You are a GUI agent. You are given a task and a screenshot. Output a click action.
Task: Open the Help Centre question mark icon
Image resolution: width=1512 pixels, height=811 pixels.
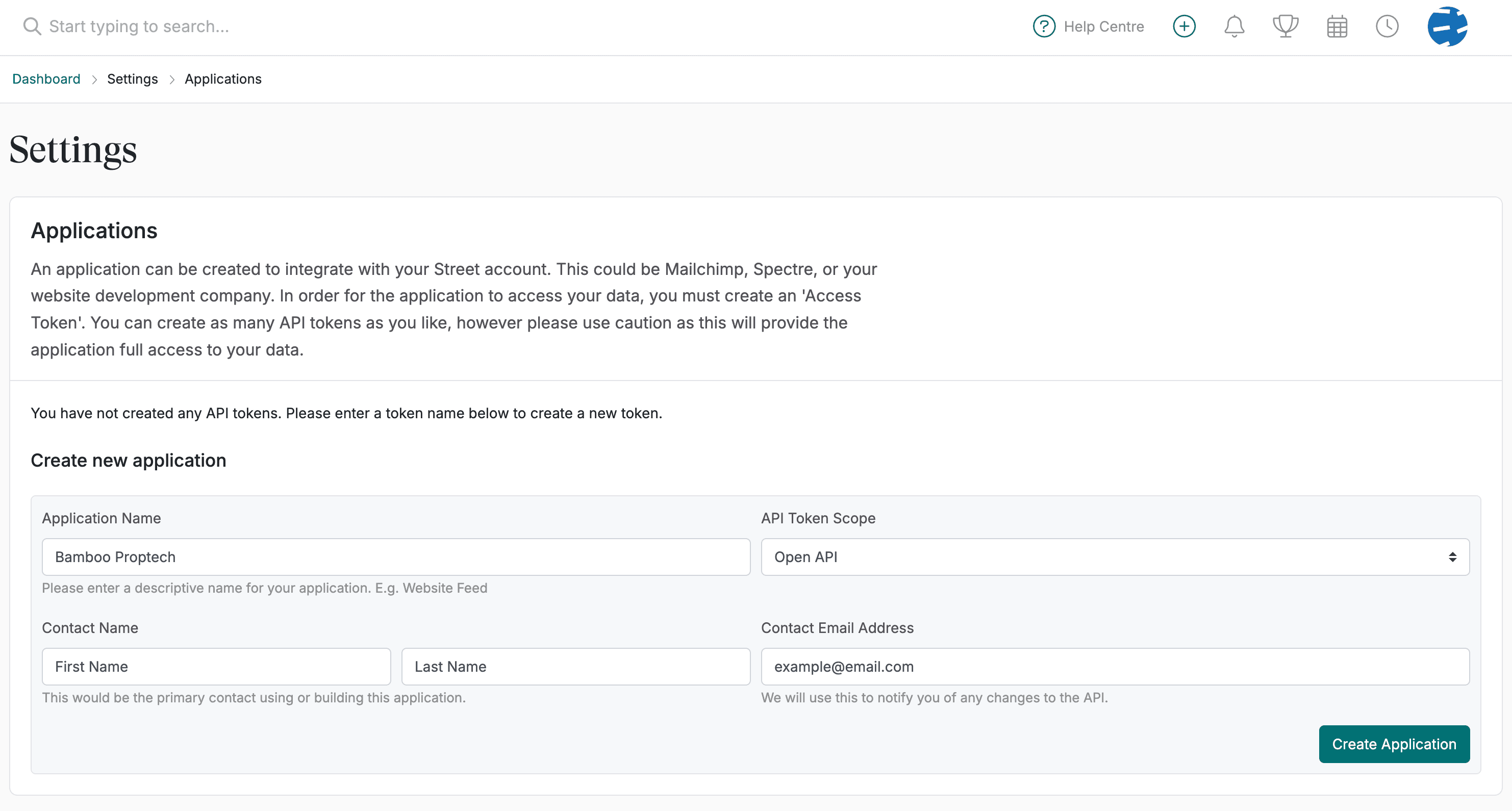point(1044,27)
